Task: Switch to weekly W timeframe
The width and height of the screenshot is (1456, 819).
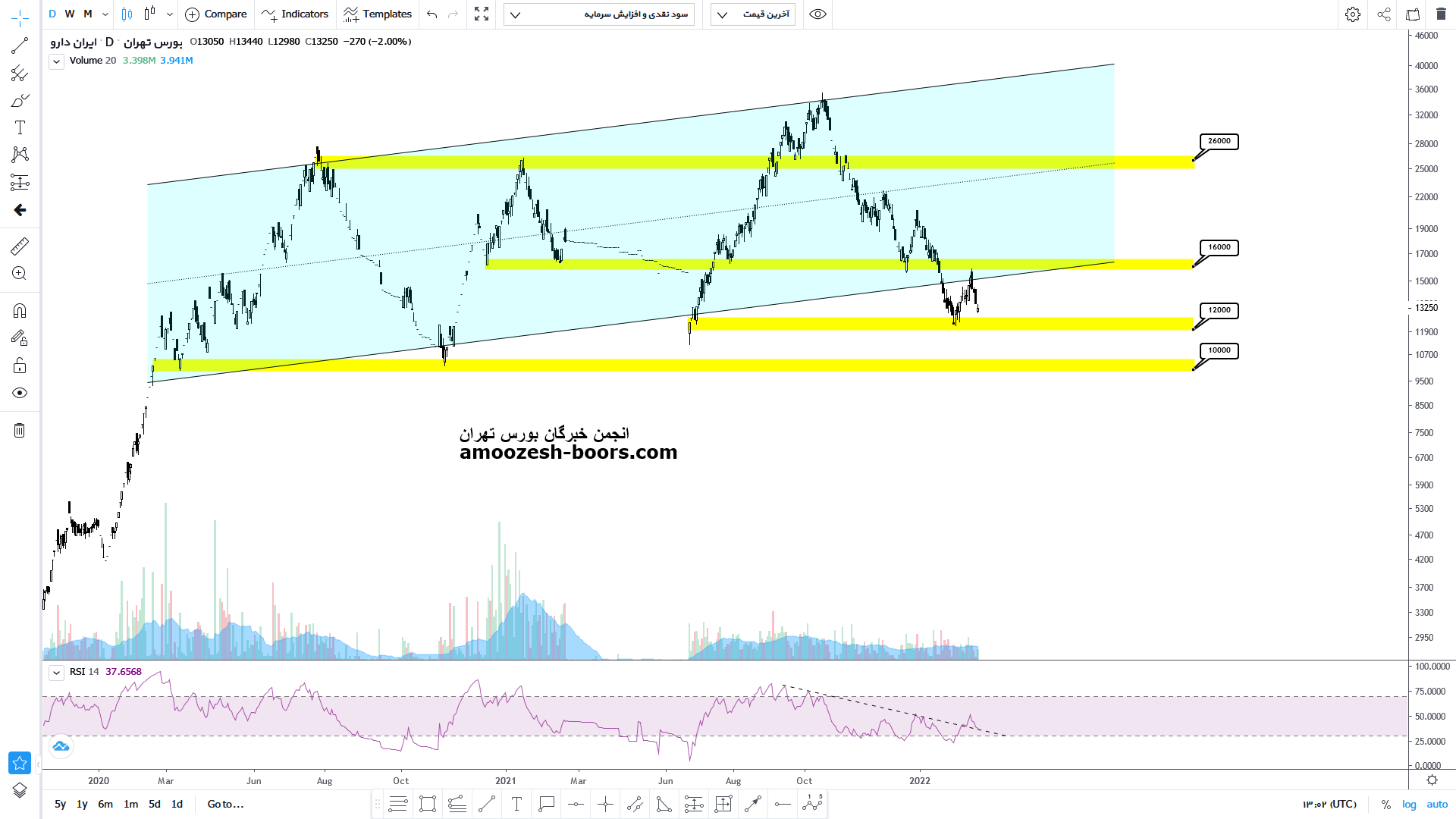Action: [70, 14]
